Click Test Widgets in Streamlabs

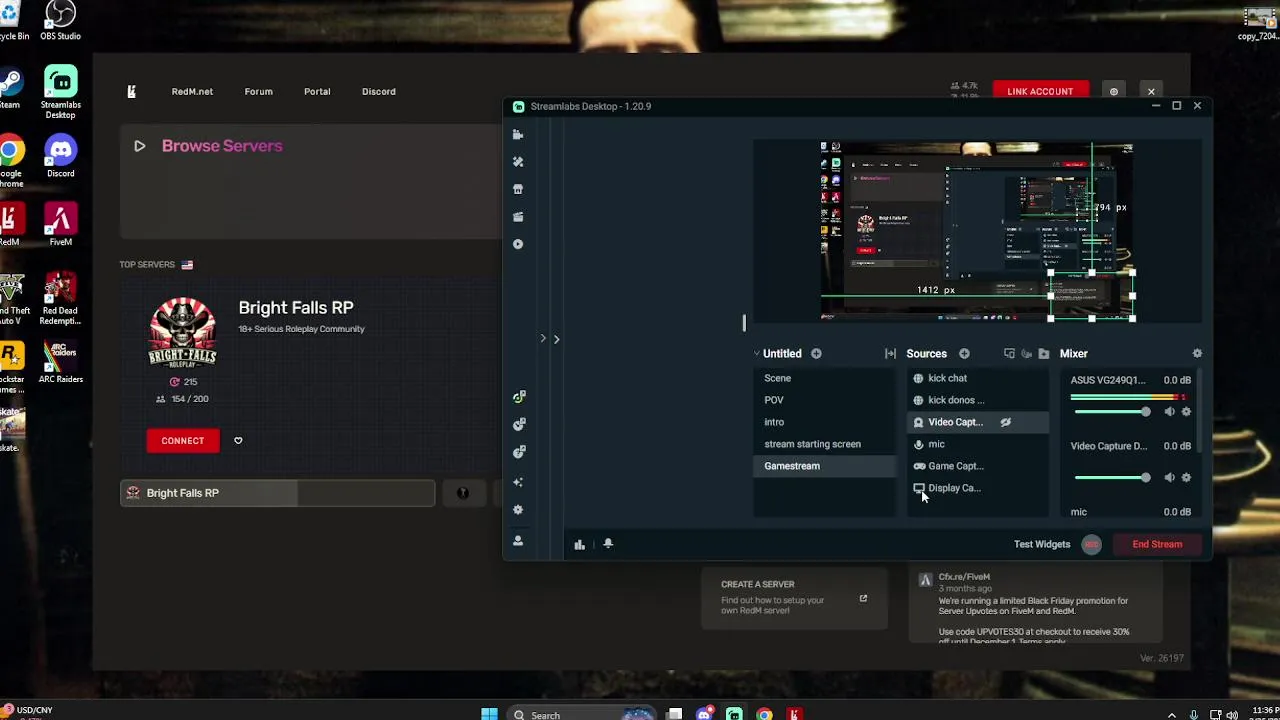(x=1042, y=544)
